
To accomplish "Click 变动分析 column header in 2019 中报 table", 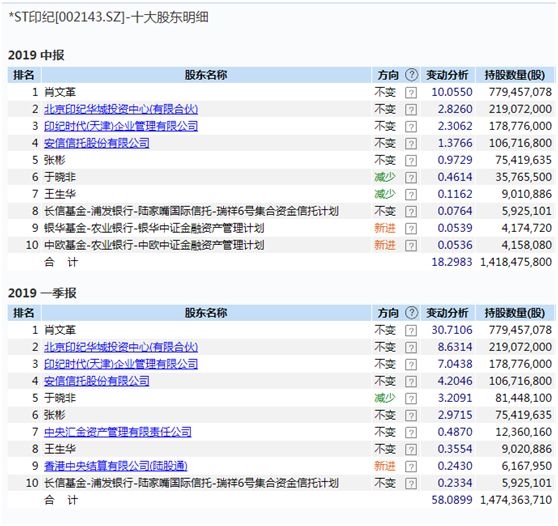I will pyautogui.click(x=447, y=75).
